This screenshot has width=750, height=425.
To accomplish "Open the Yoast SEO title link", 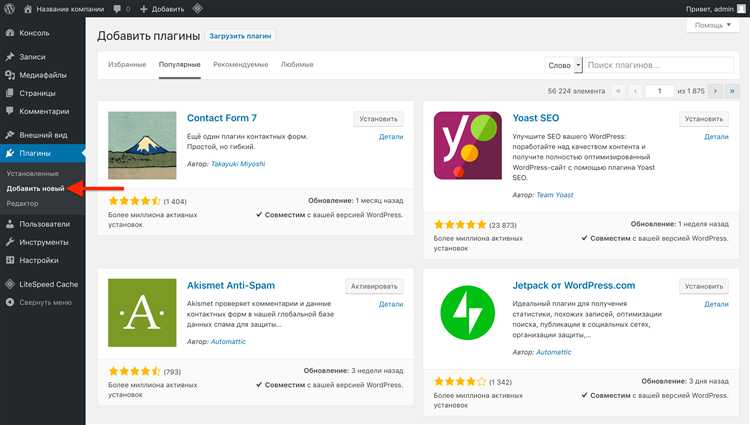I will [x=536, y=118].
